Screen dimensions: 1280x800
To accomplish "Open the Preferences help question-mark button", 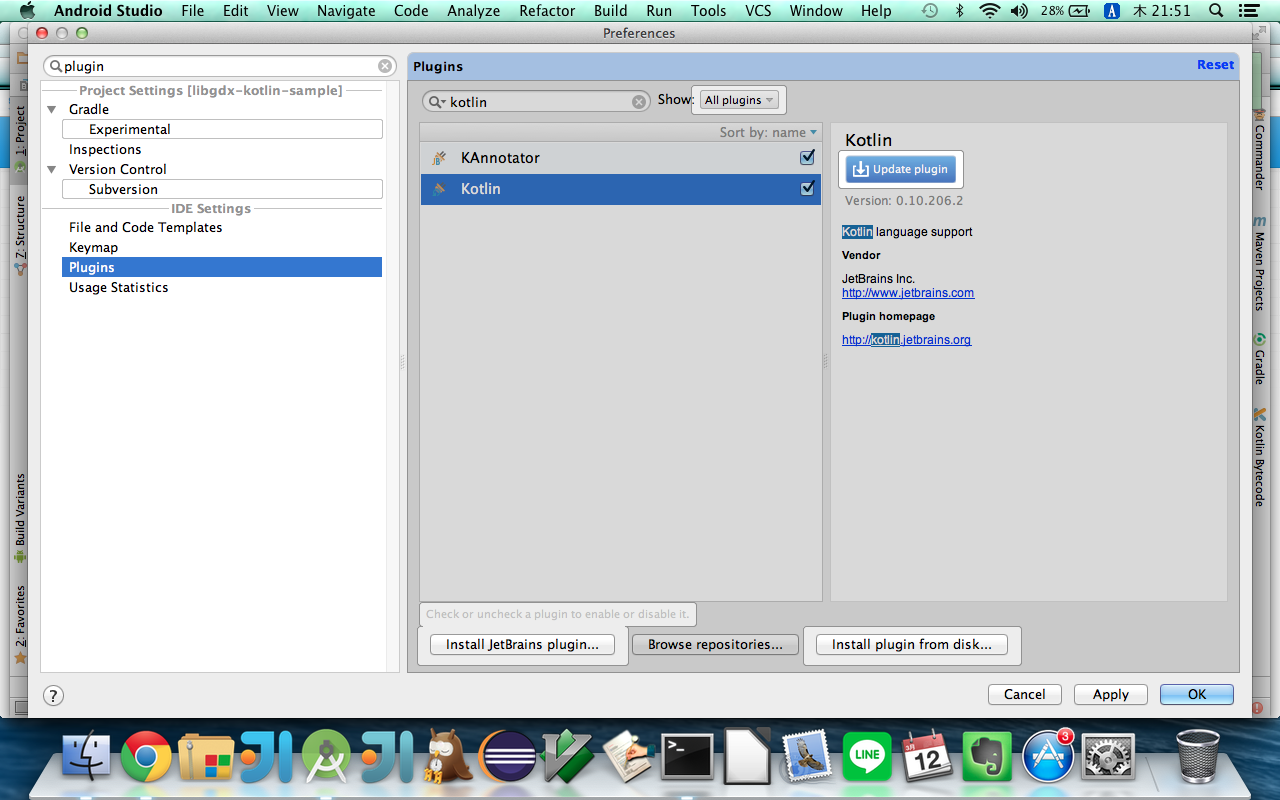I will click(54, 695).
